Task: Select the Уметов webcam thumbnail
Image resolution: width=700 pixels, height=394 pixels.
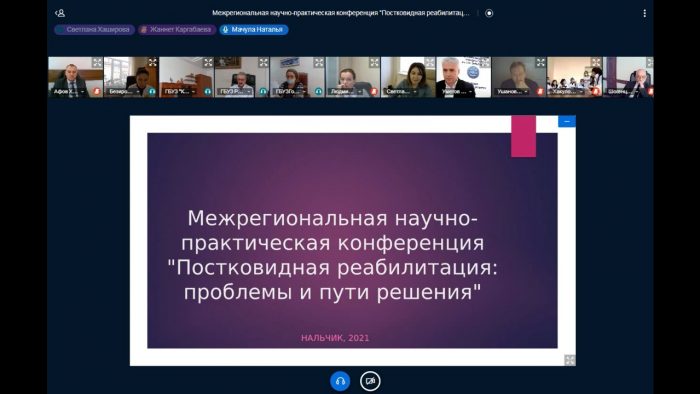Action: tap(463, 77)
